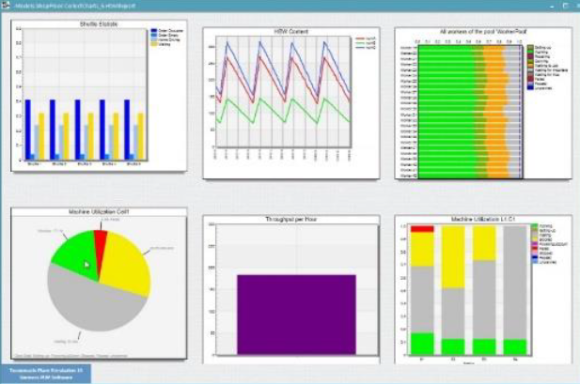This screenshot has width=580, height=384.
Task: Click the green line entry in HBW legend
Action: coord(365,43)
